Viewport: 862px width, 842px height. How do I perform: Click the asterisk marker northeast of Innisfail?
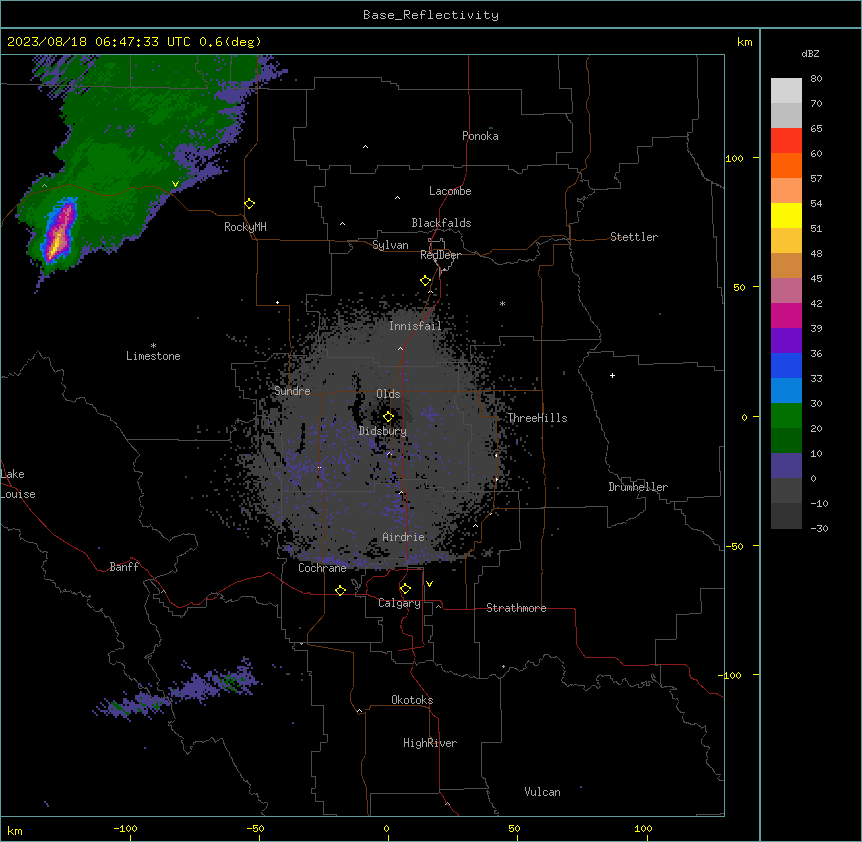(502, 303)
